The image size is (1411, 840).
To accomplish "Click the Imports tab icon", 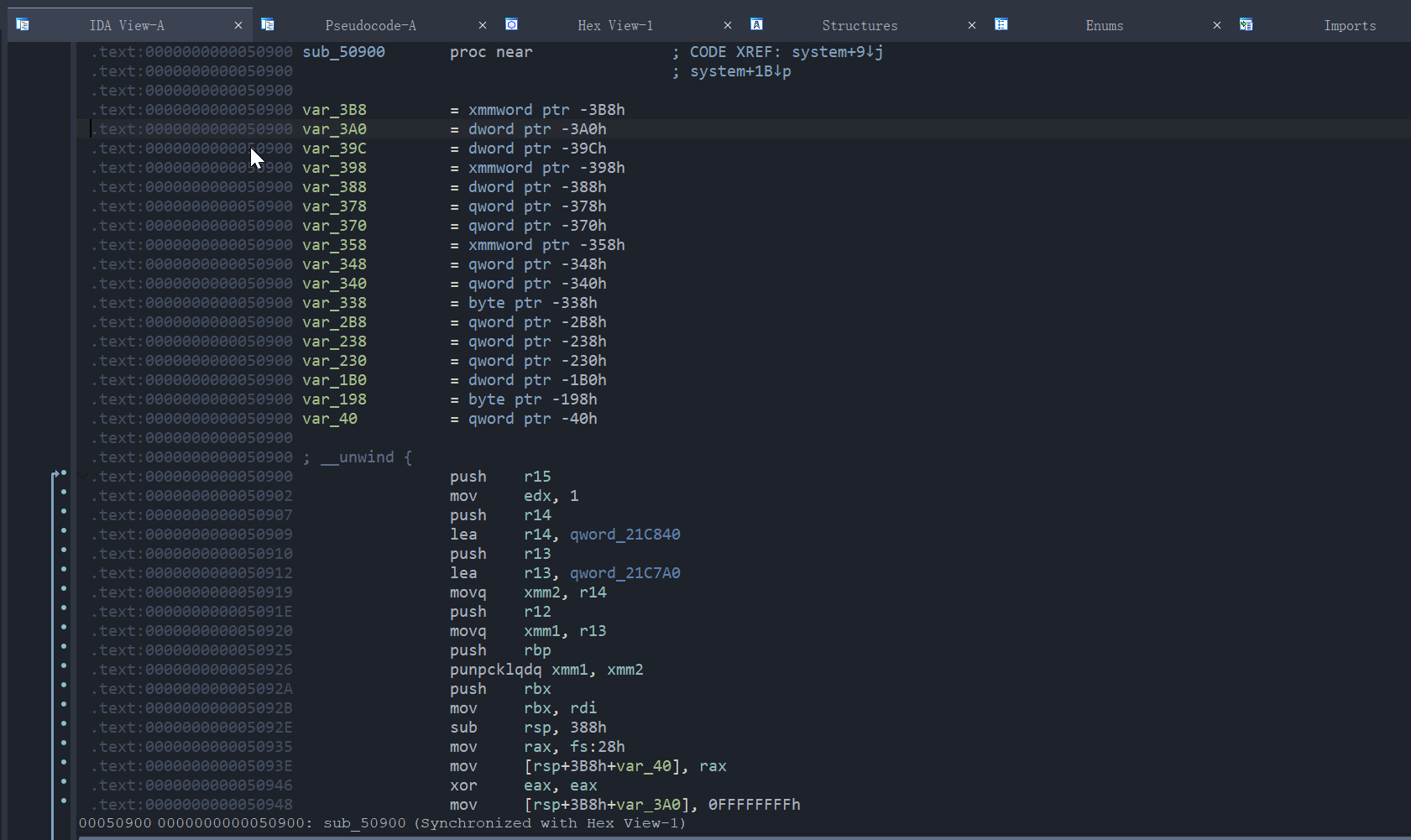I will point(1246,24).
